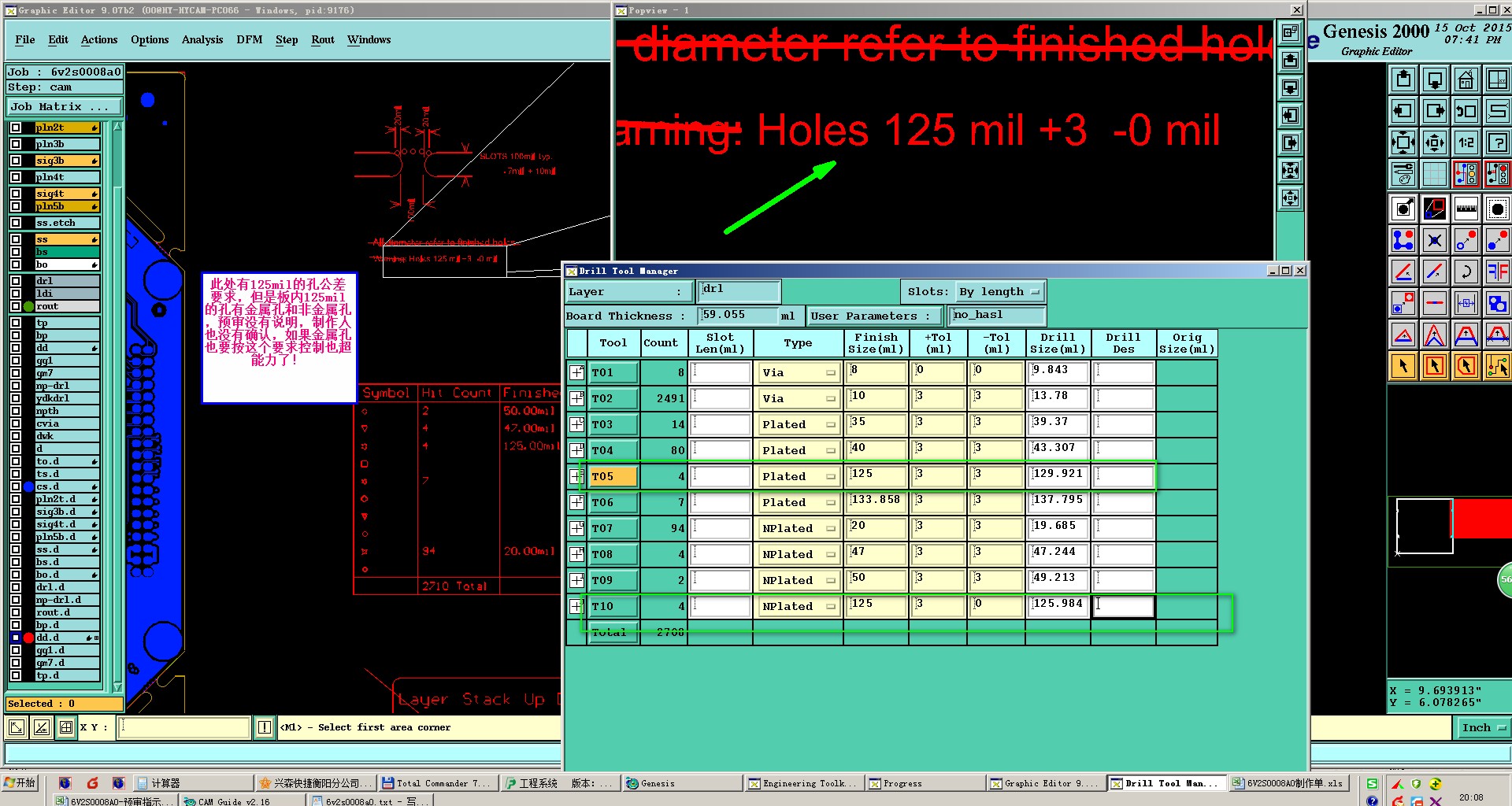Open Type dropdown for tool T03
This screenshot has height=806, width=1512.
[x=798, y=424]
